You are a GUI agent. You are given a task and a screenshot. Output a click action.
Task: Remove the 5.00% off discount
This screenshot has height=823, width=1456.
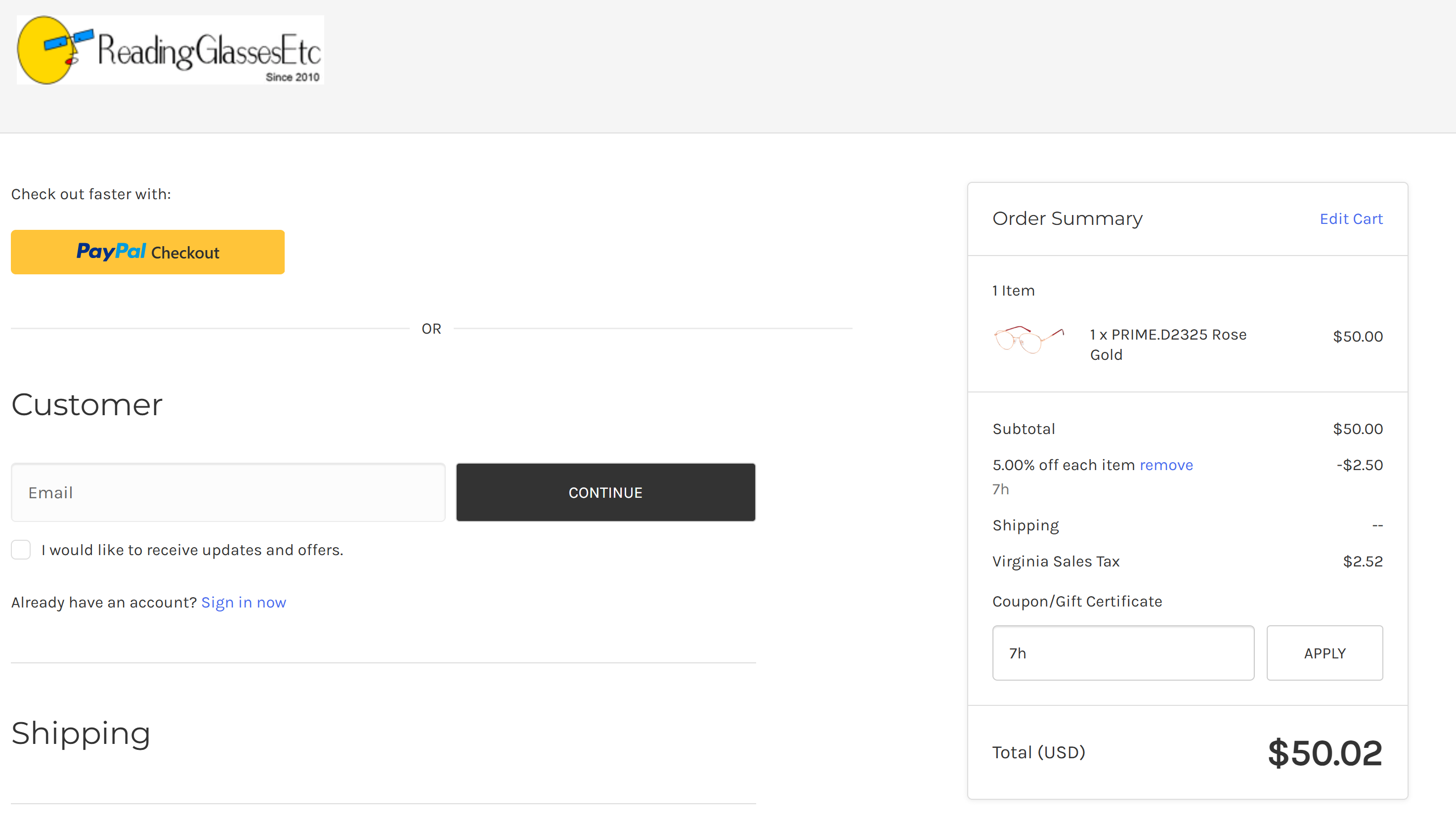pyautogui.click(x=1165, y=465)
